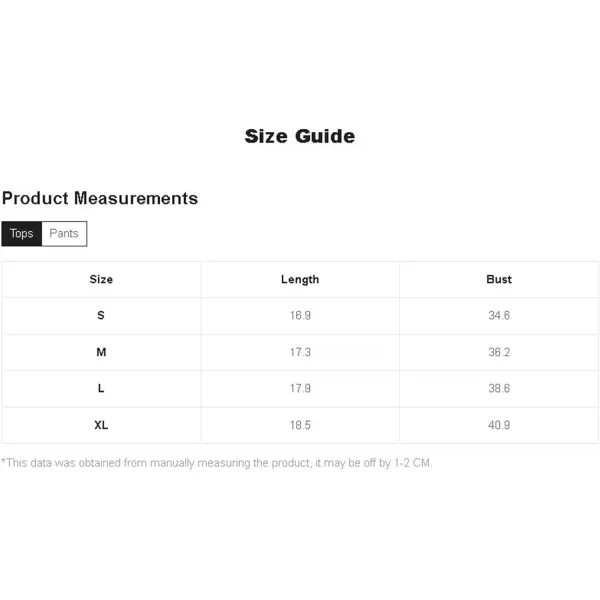Select the S size row label

[101, 315]
